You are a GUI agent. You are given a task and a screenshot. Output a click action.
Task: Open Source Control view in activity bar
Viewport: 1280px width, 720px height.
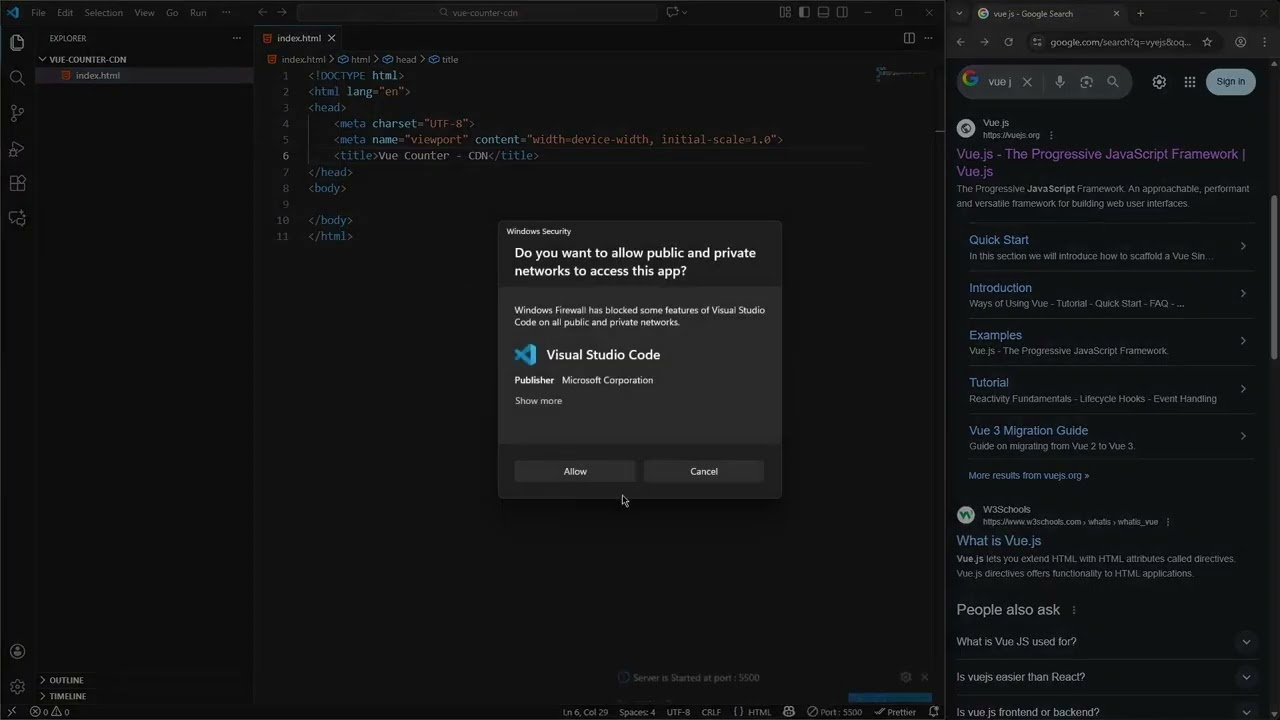tap(17, 113)
